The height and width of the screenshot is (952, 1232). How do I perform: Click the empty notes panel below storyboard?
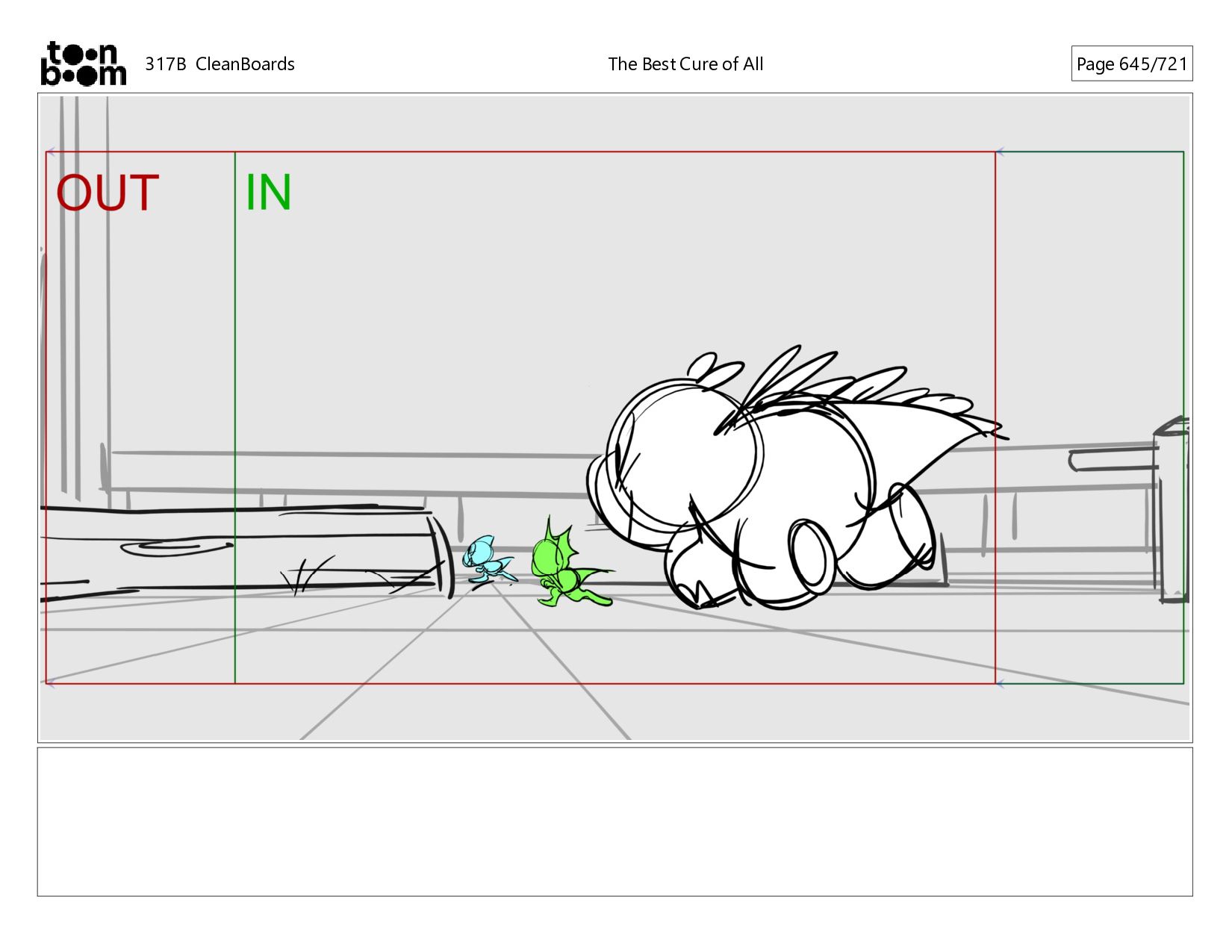point(615,821)
